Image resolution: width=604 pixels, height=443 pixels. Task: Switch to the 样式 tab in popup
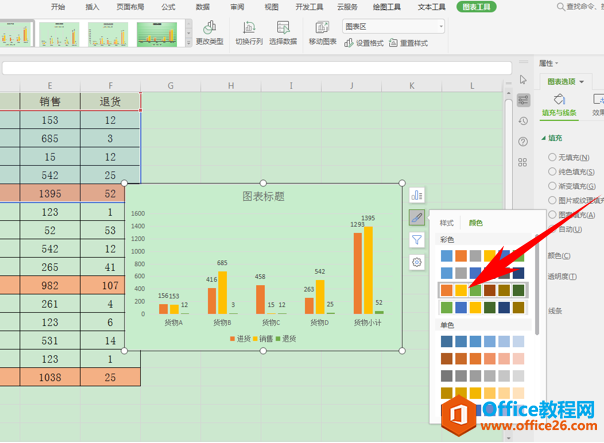pyautogui.click(x=447, y=223)
